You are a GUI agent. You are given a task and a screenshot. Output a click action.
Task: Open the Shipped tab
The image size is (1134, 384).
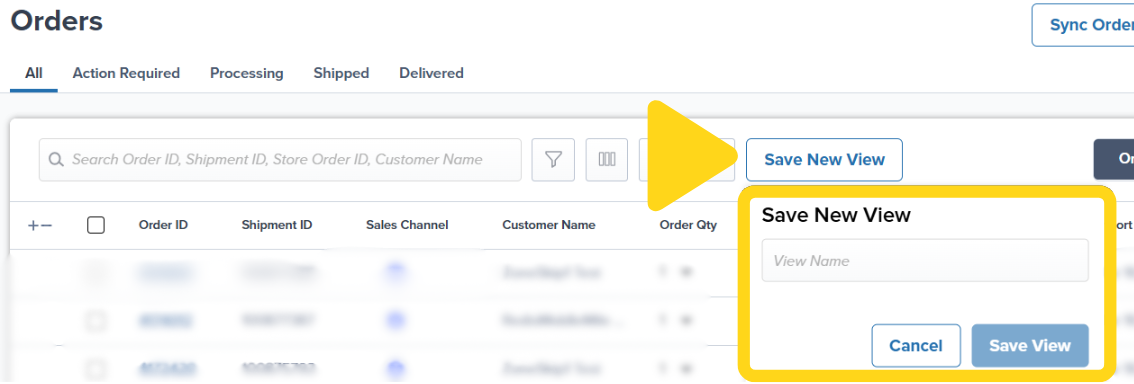[341, 73]
